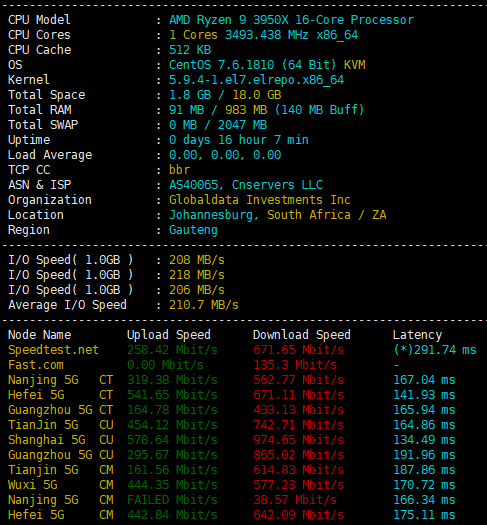Screen dimensions: 487x525
Task: Click the Upload Speed column header
Action: [x=169, y=335]
